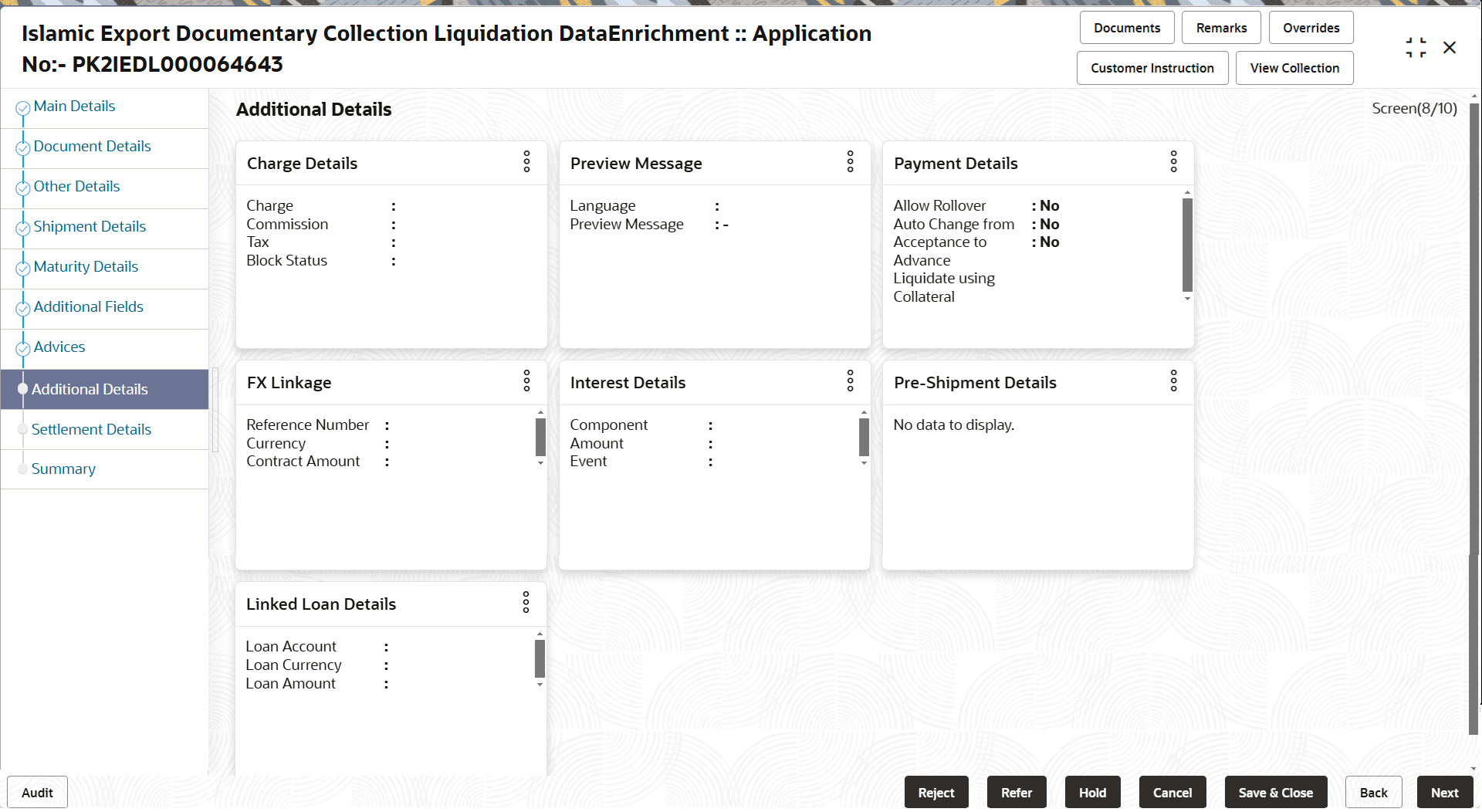This screenshot has width=1482, height=812.
Task: Click the Document Details step check icon
Action: [23, 148]
